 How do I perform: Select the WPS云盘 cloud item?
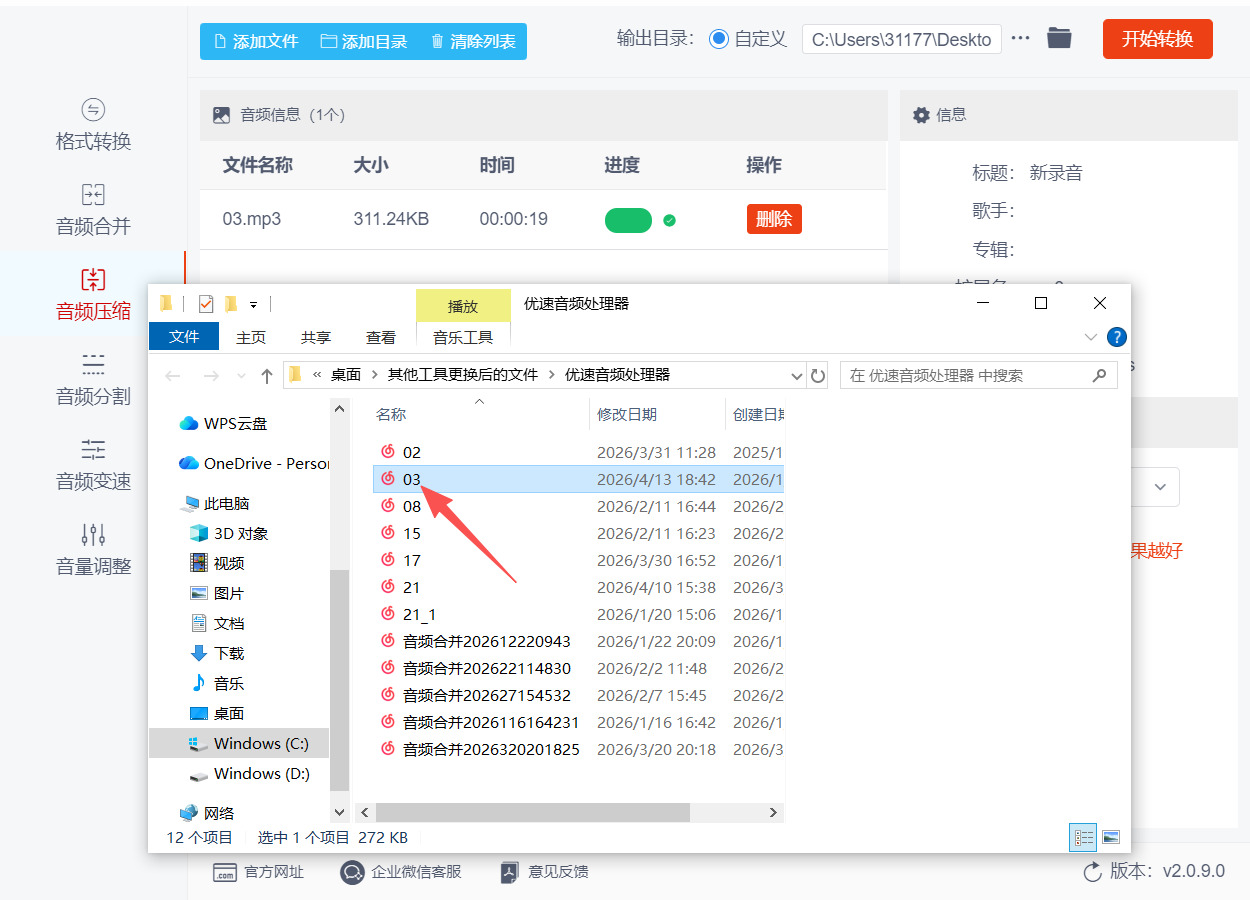pos(223,423)
